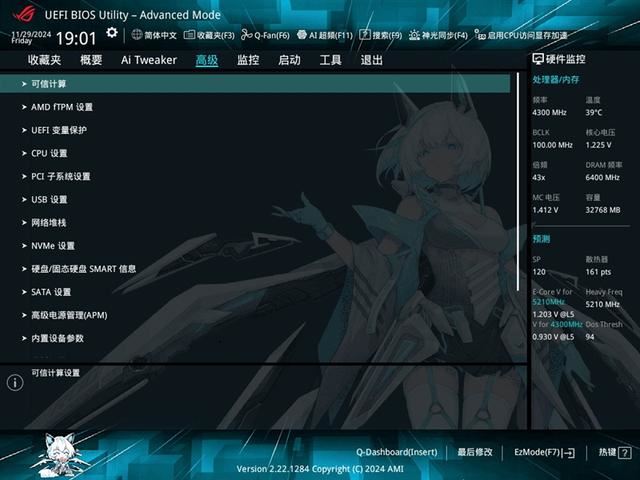Click Q-Dashboard(Insert) button
The width and height of the screenshot is (640, 480).
click(x=396, y=452)
